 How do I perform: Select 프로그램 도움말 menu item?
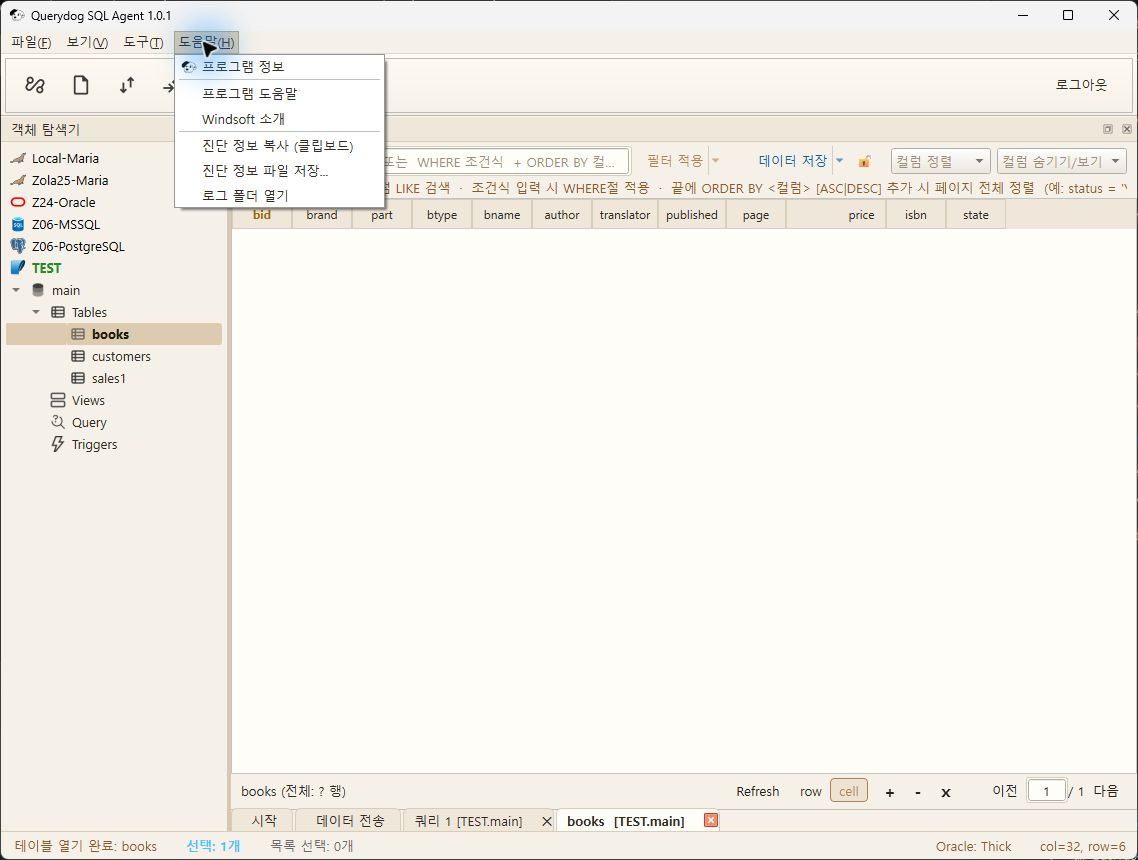[x=279, y=94]
